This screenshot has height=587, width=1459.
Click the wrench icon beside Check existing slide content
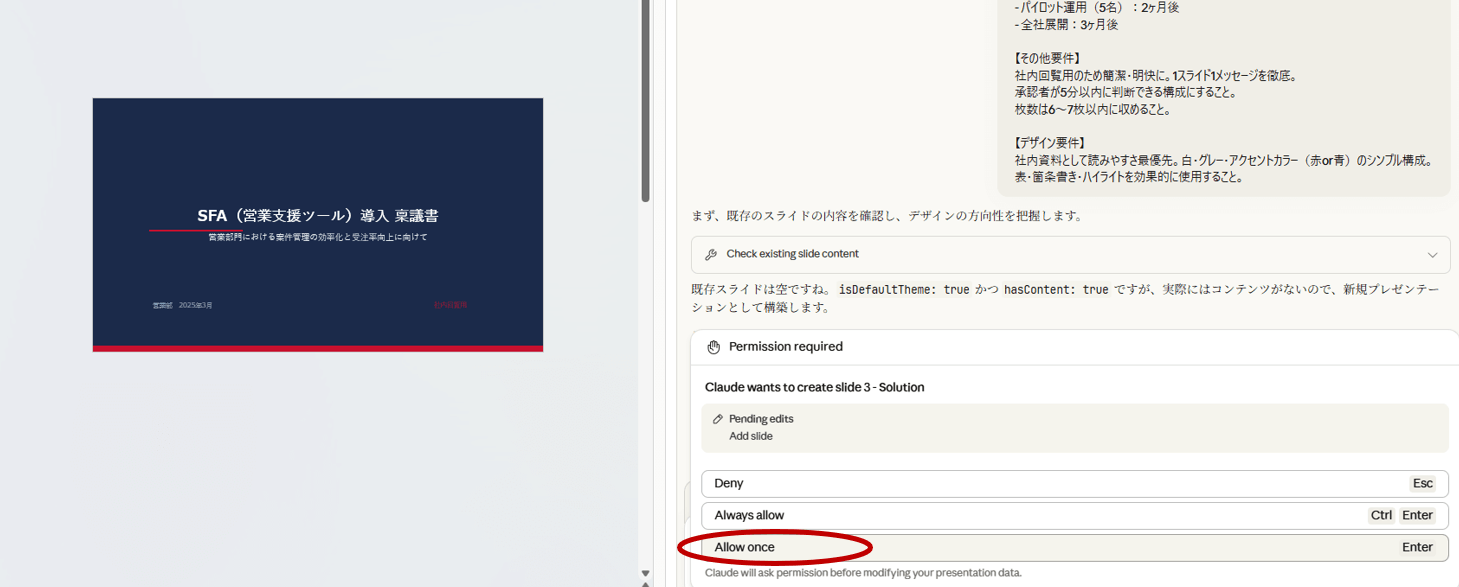[x=711, y=254]
